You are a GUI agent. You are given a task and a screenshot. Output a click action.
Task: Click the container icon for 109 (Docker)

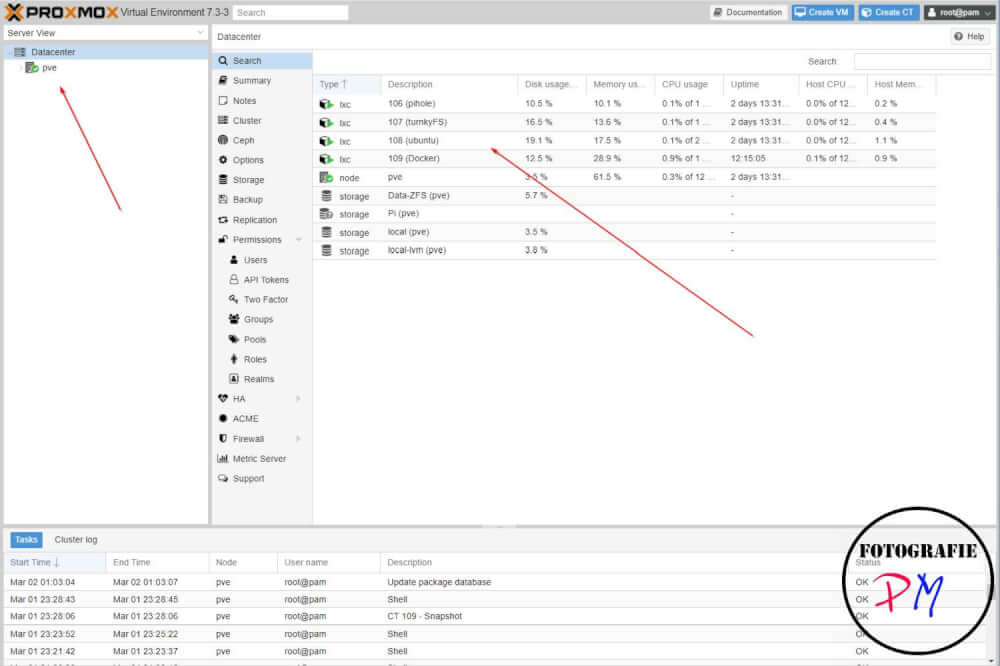point(326,159)
